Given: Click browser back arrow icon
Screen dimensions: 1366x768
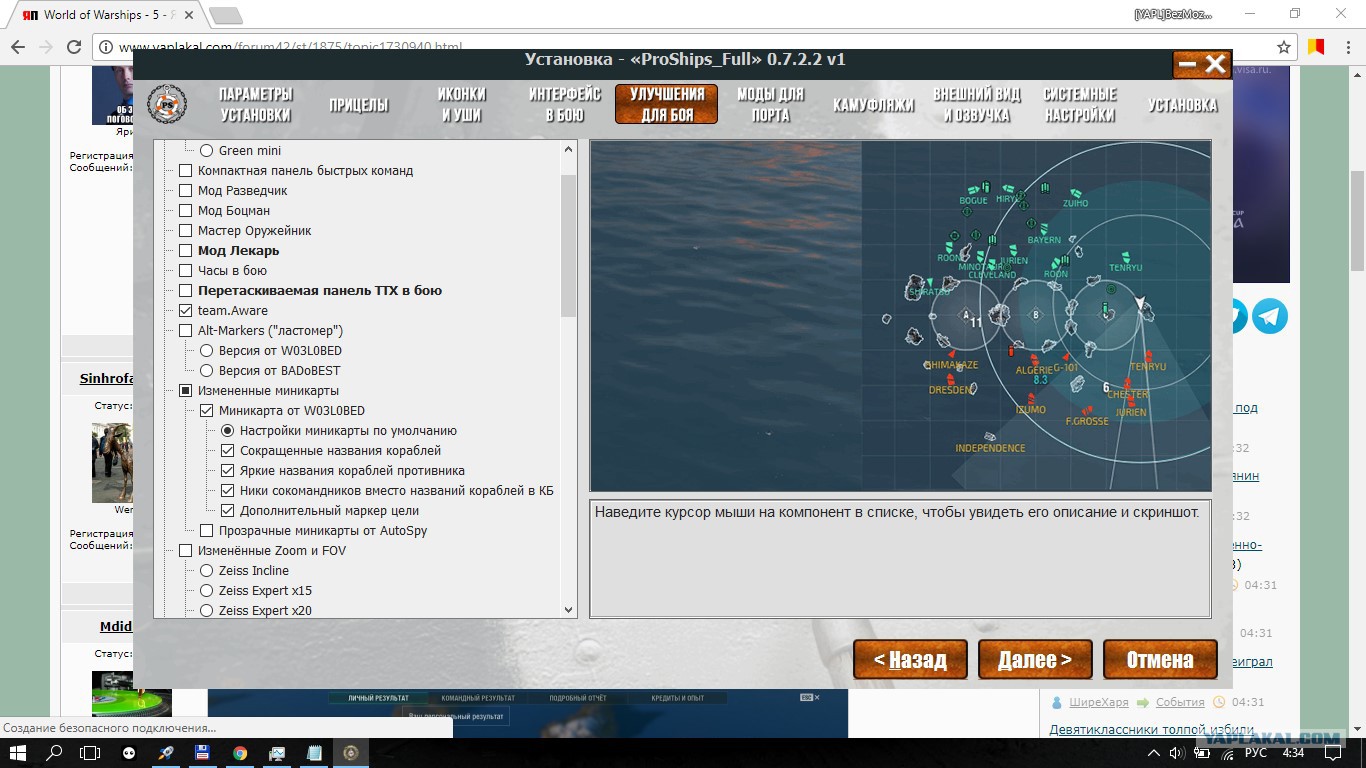Looking at the screenshot, I should (x=18, y=47).
